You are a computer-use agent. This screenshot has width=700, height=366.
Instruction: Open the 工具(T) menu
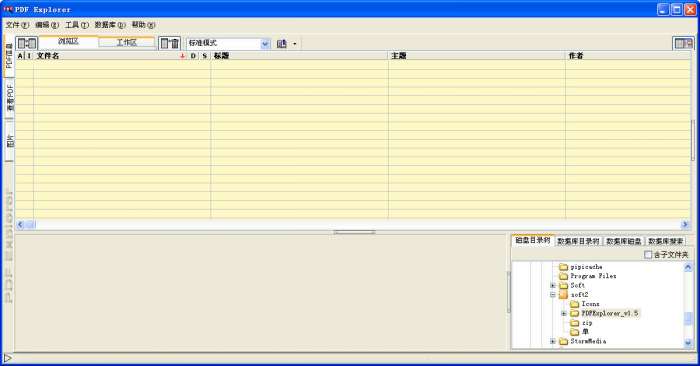click(x=77, y=25)
